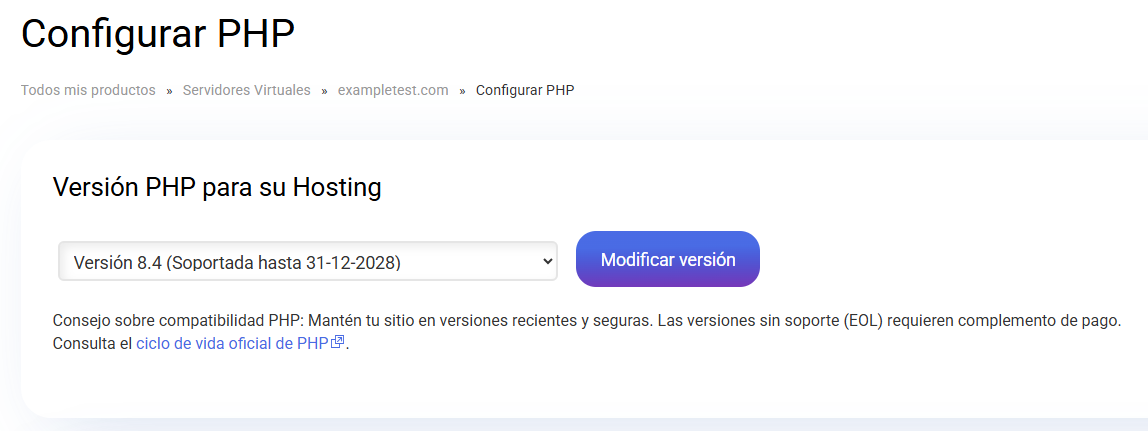Image resolution: width=1148 pixels, height=431 pixels.
Task: Go to 'Todos mis productos' breadcrumb
Action: click(x=88, y=90)
